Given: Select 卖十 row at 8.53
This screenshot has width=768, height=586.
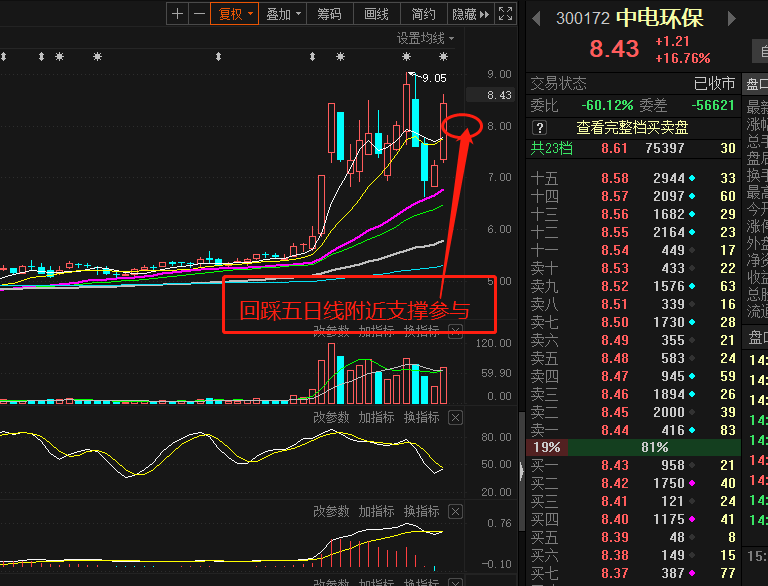Looking at the screenshot, I should (633, 269).
